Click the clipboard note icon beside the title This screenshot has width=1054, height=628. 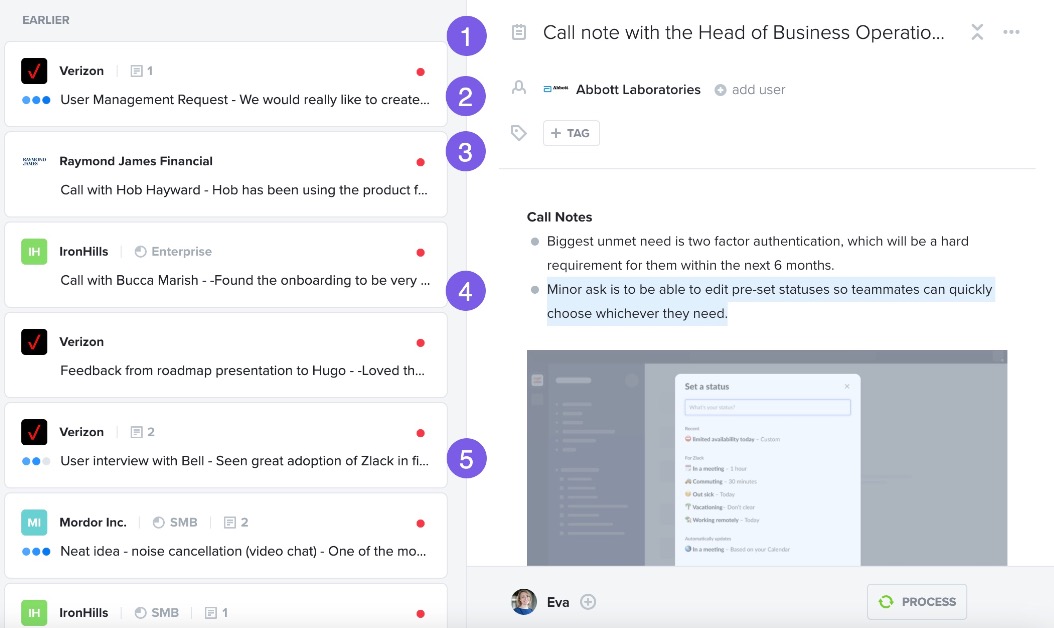518,32
